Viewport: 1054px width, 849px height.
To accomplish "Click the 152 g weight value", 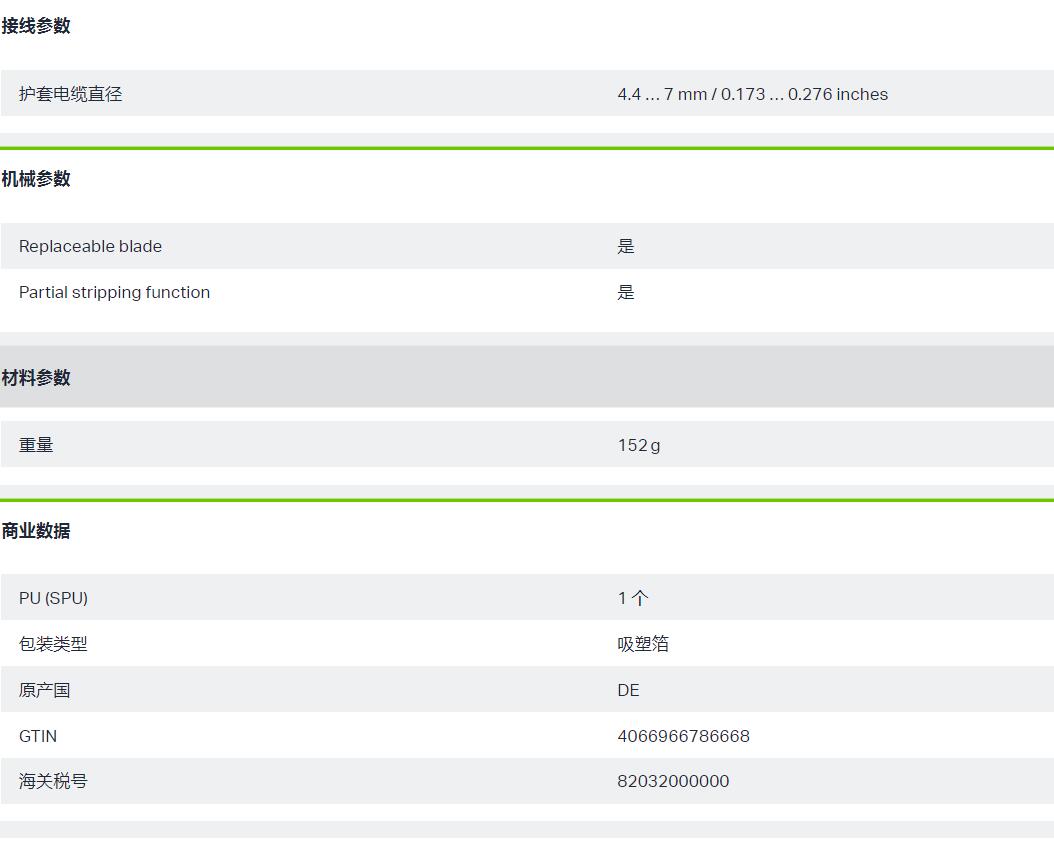I will [x=639, y=445].
